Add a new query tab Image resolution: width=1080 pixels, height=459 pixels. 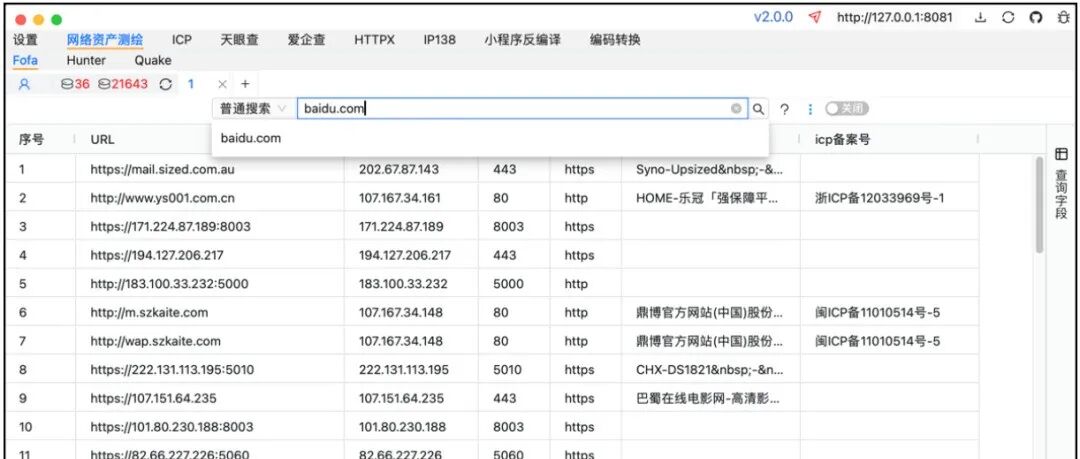(x=245, y=84)
